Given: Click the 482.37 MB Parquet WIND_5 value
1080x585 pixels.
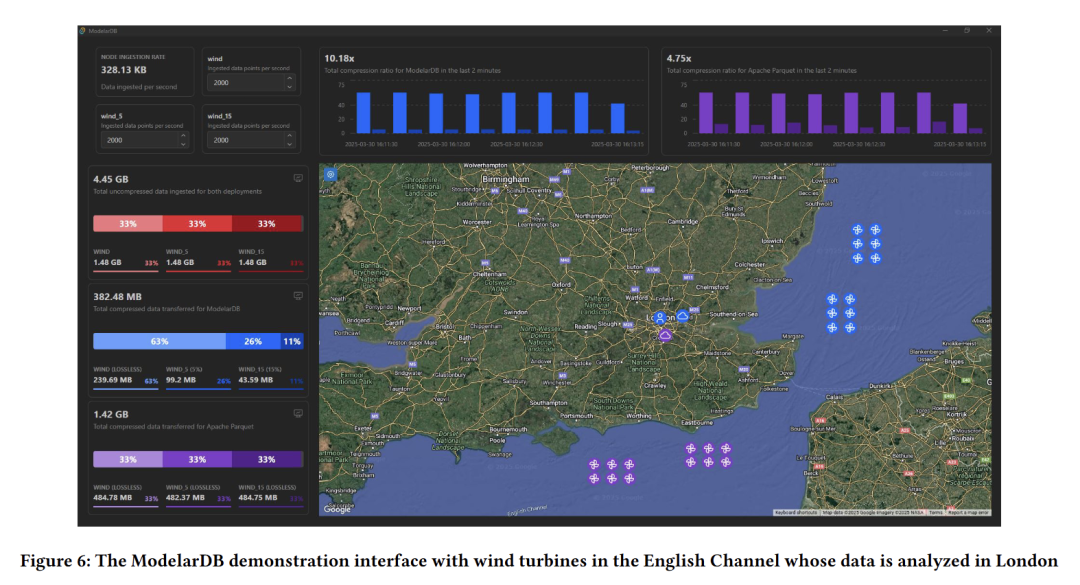Looking at the screenshot, I should pos(185,497).
